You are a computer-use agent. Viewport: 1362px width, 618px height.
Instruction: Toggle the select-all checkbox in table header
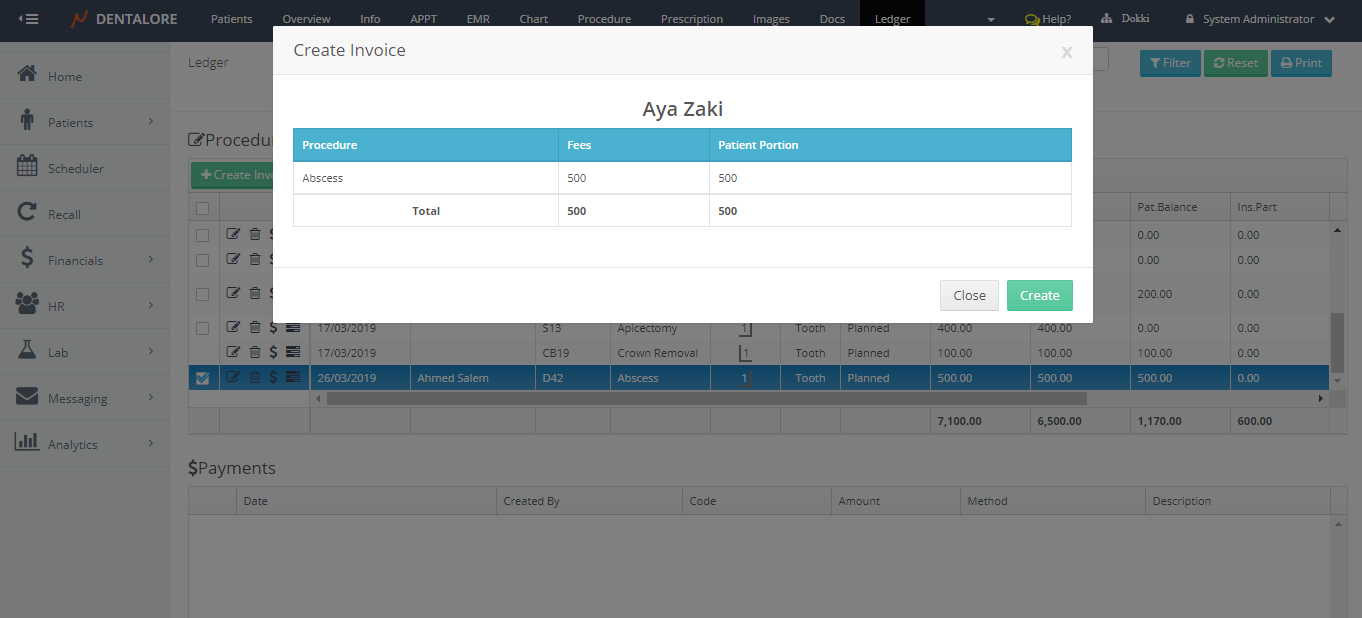click(203, 208)
